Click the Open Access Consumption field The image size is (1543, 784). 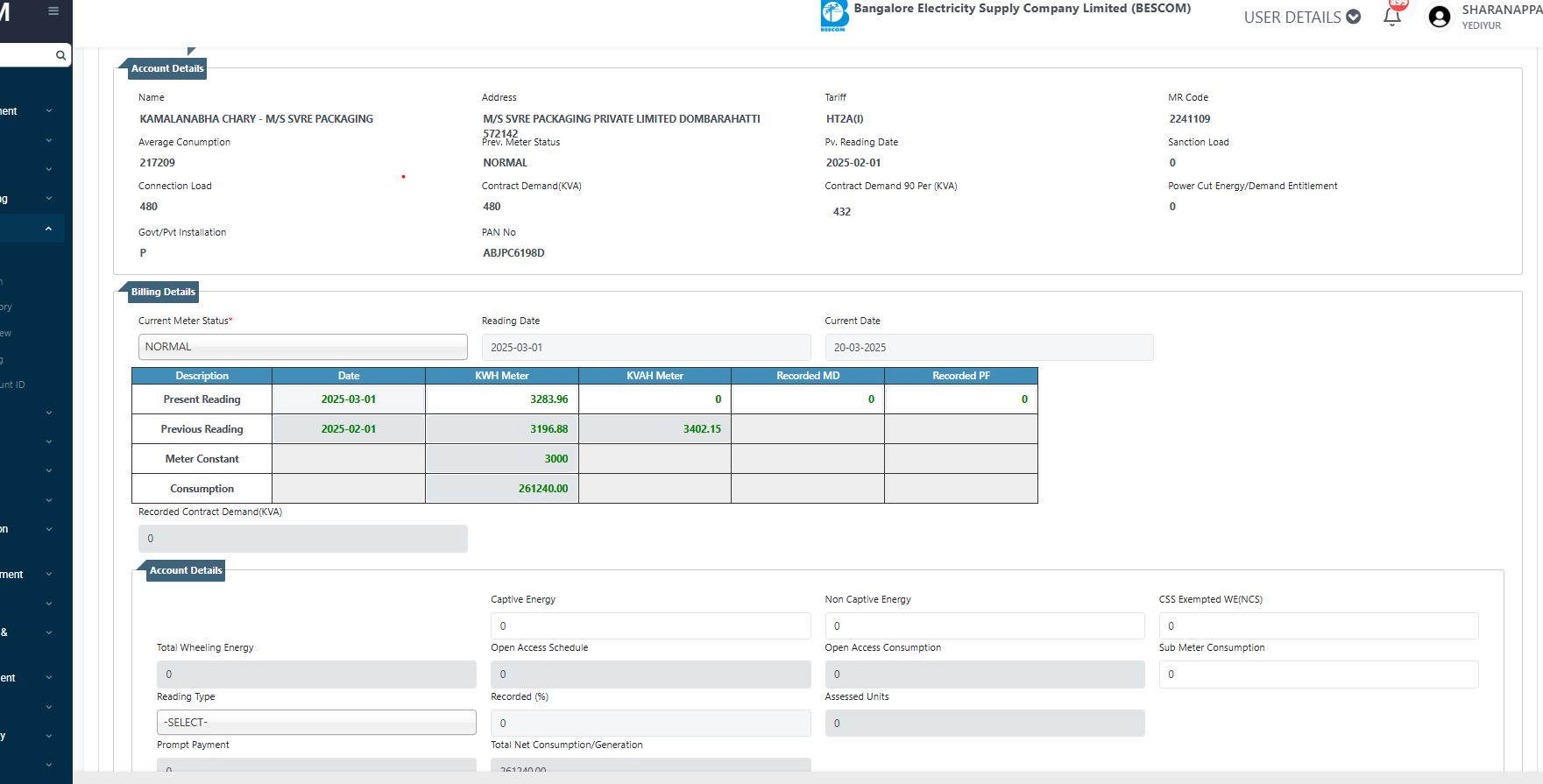[985, 675]
